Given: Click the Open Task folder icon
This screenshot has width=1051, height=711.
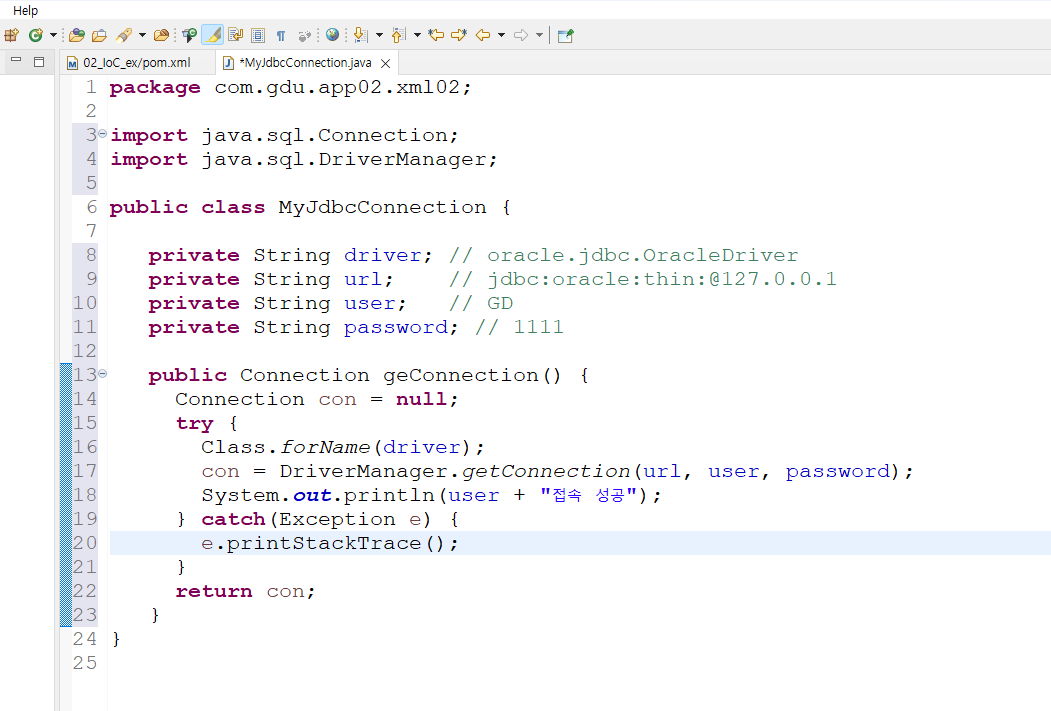Looking at the screenshot, I should [x=99, y=36].
